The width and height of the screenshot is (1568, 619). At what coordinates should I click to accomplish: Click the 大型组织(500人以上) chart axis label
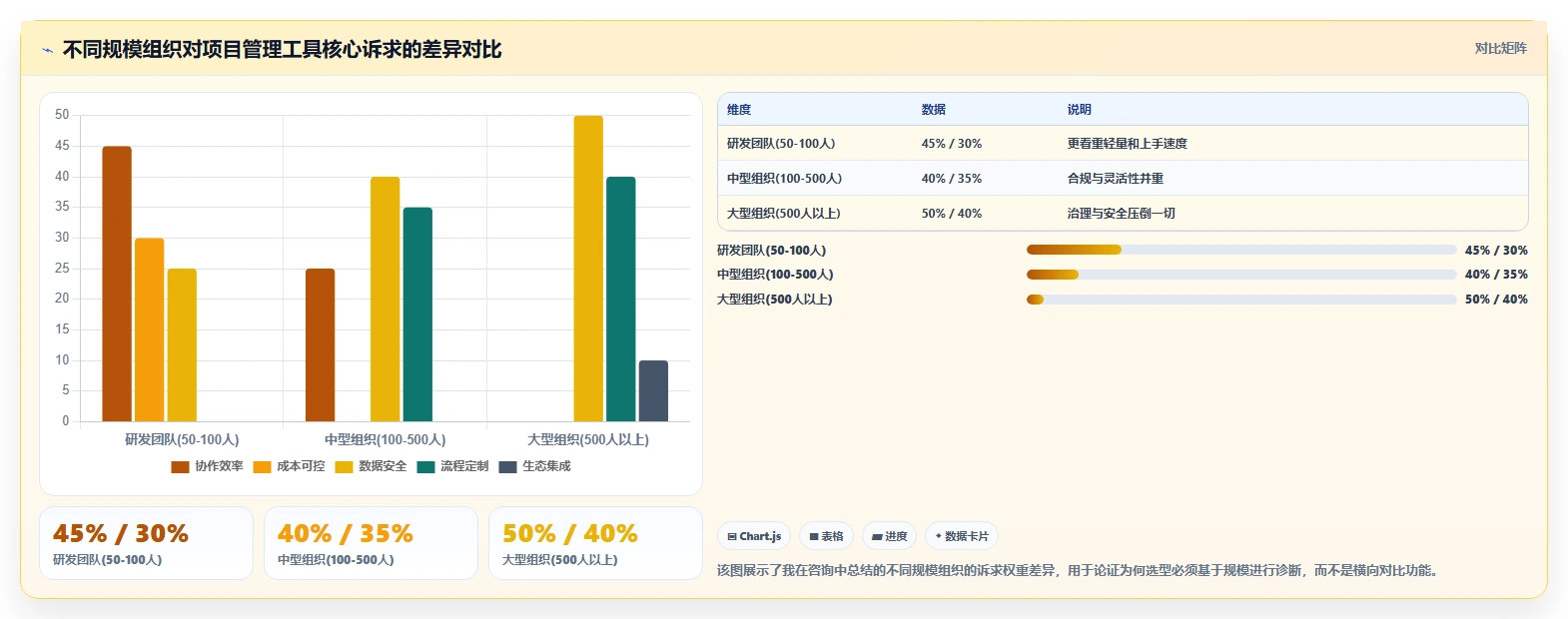[588, 439]
